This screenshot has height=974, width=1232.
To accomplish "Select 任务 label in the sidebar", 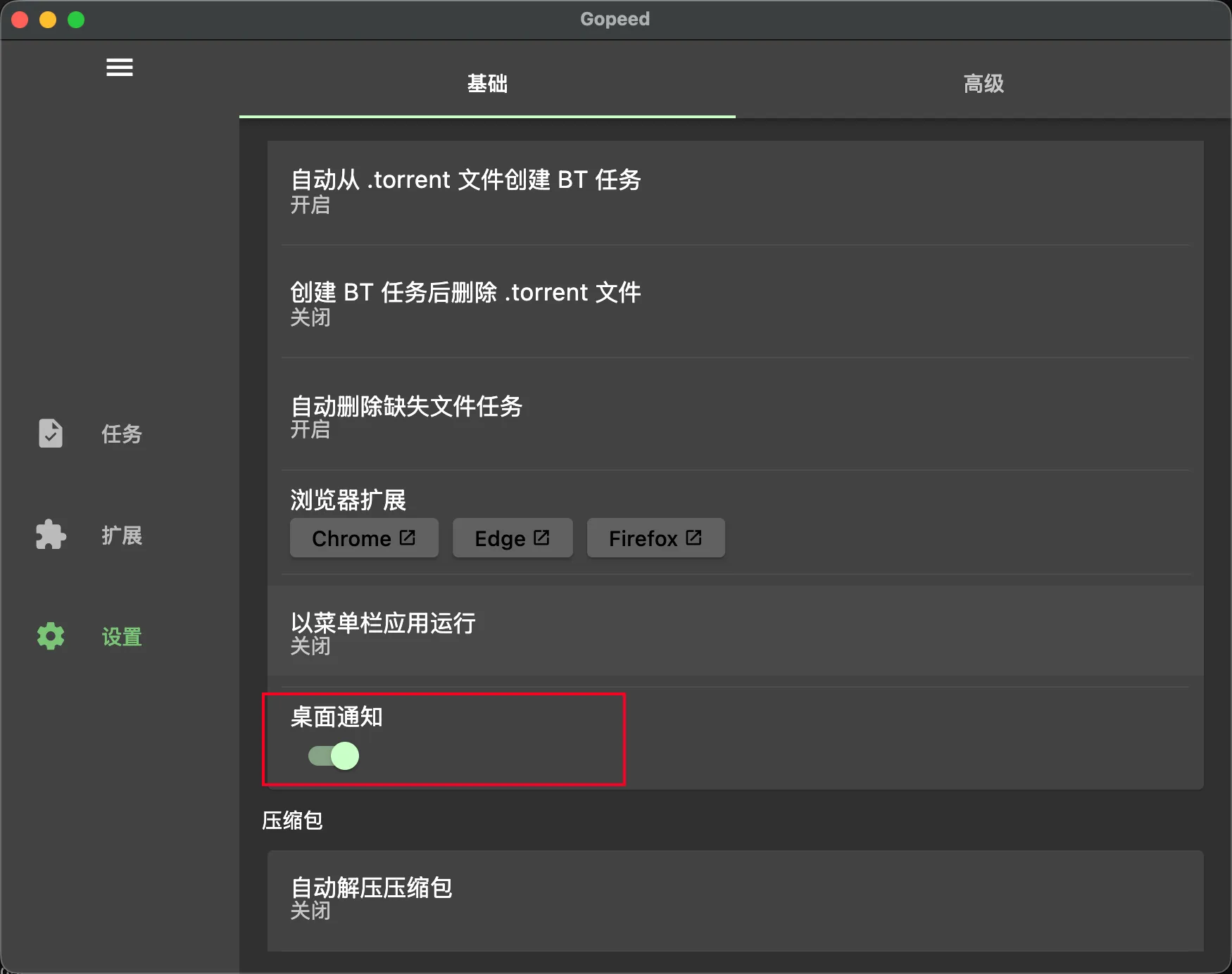I will pyautogui.click(x=122, y=434).
